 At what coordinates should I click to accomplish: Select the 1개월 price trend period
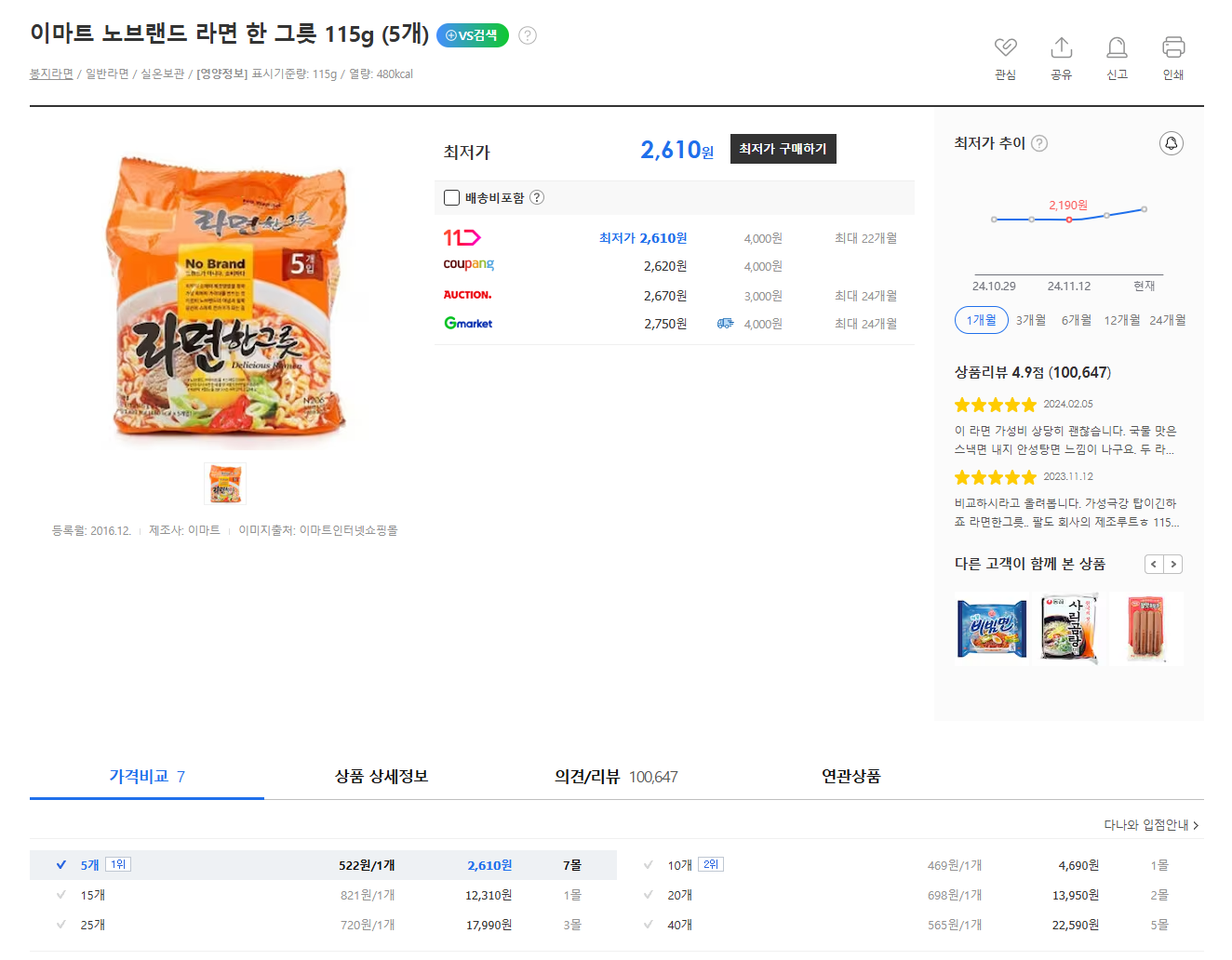(x=982, y=320)
